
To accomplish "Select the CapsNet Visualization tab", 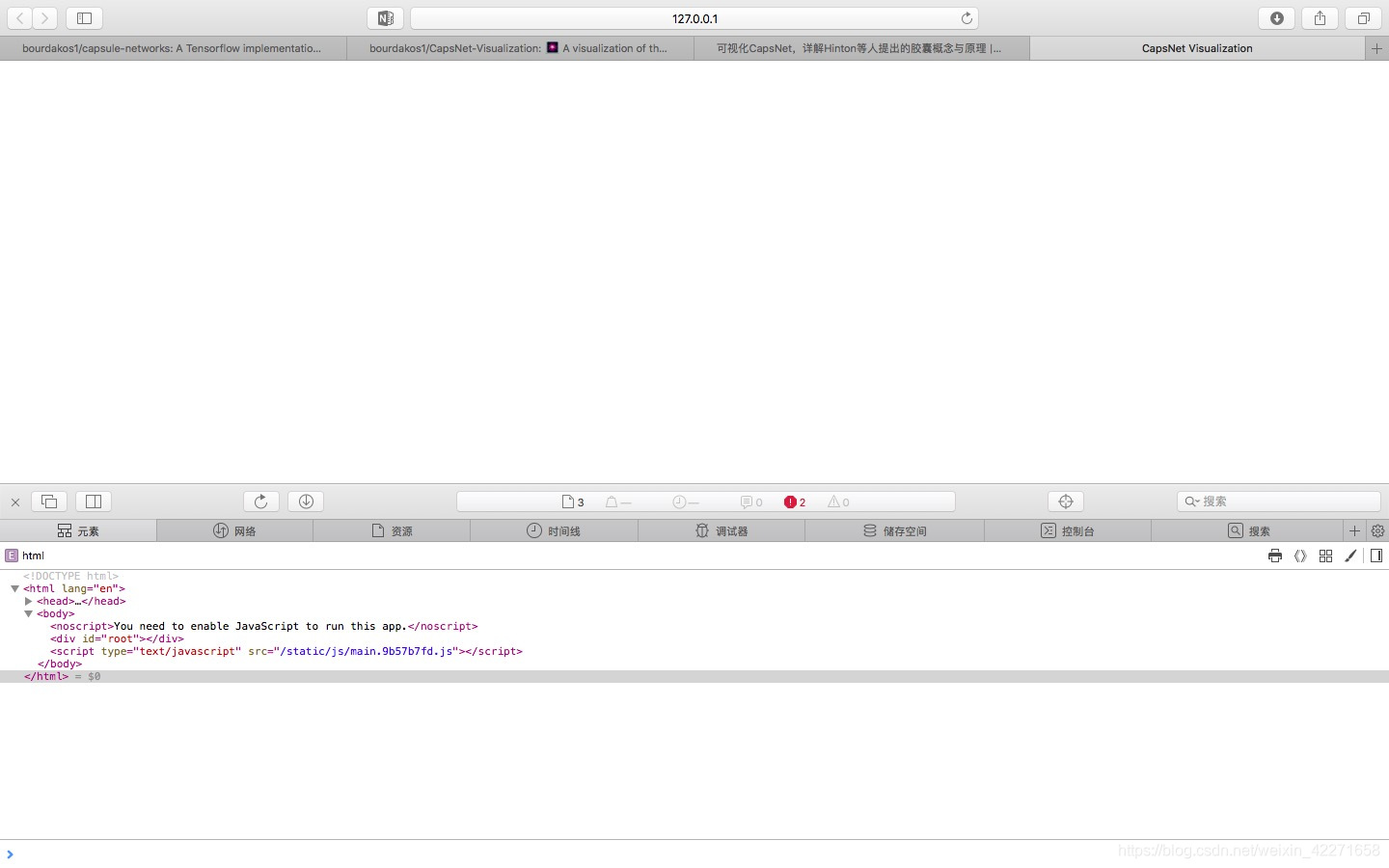I will point(1197,48).
